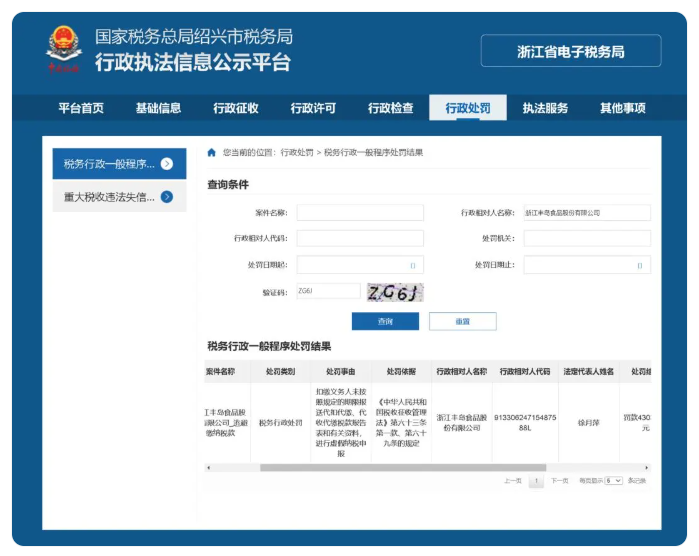Open the 每页显示 rows-per-page dropdown

click(x=613, y=481)
